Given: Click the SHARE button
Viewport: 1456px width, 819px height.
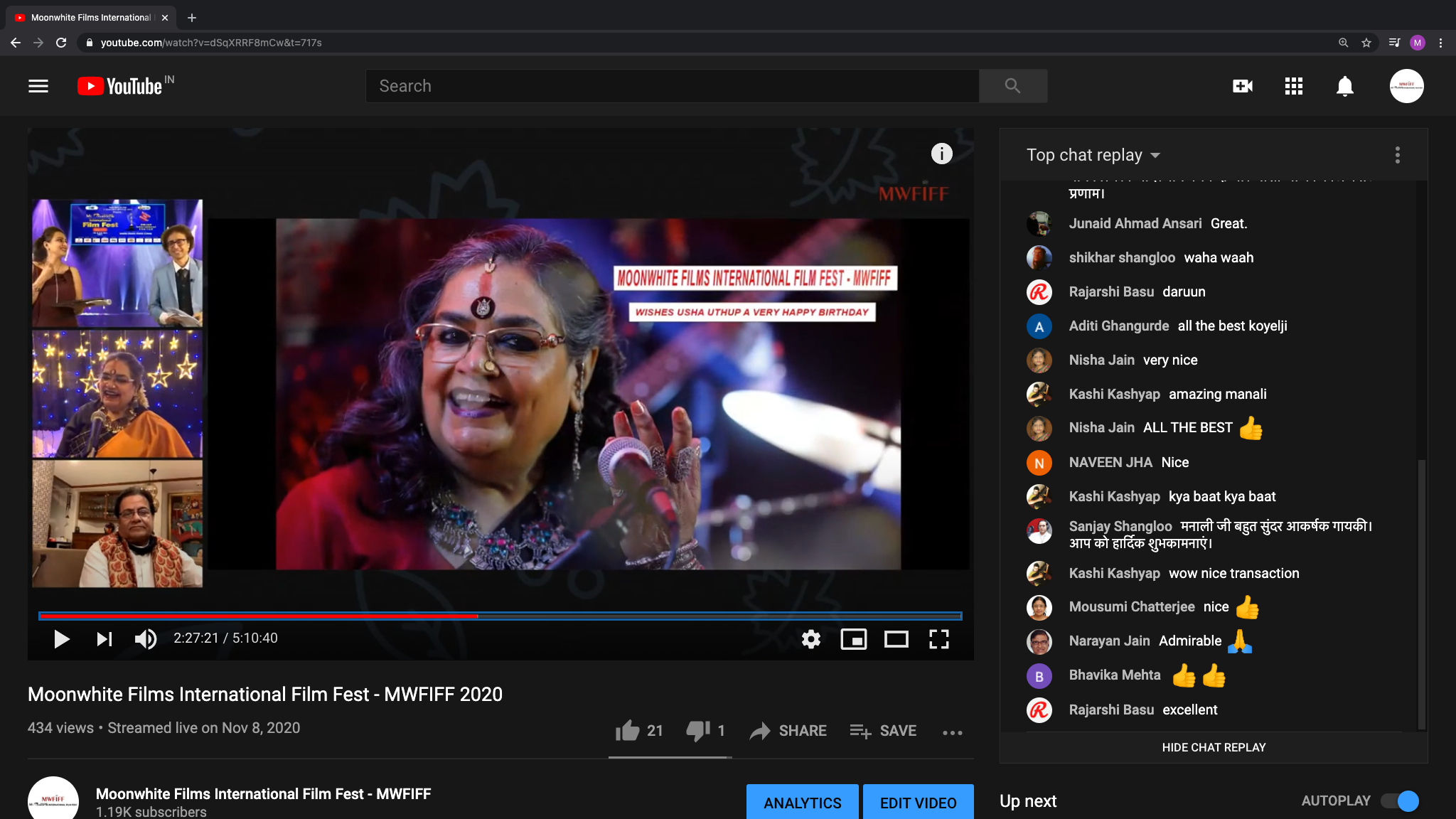Looking at the screenshot, I should point(788,731).
